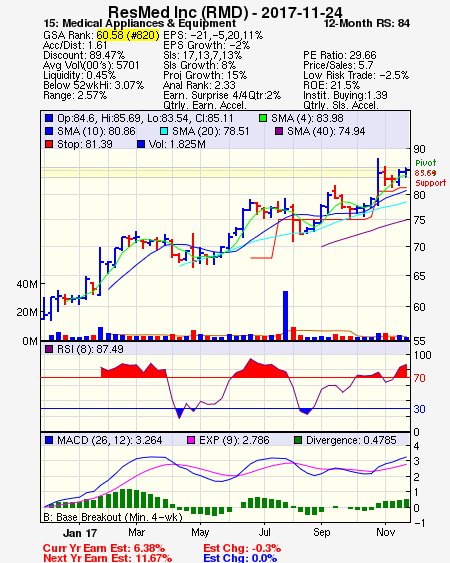Click the Range: 2.57% value

pos(75,96)
